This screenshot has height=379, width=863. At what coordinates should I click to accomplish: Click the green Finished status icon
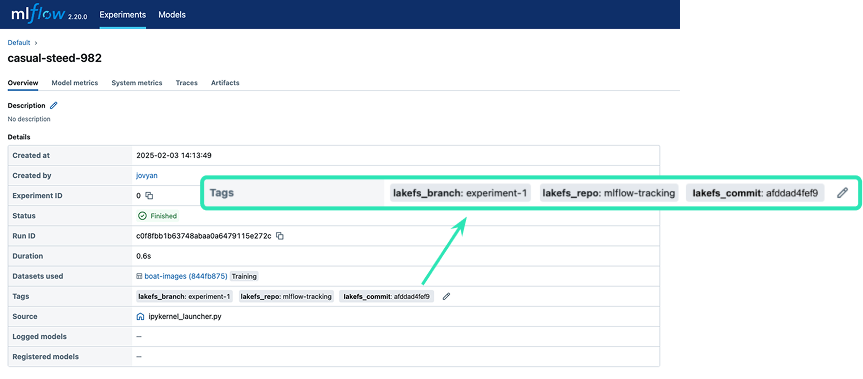click(x=142, y=216)
